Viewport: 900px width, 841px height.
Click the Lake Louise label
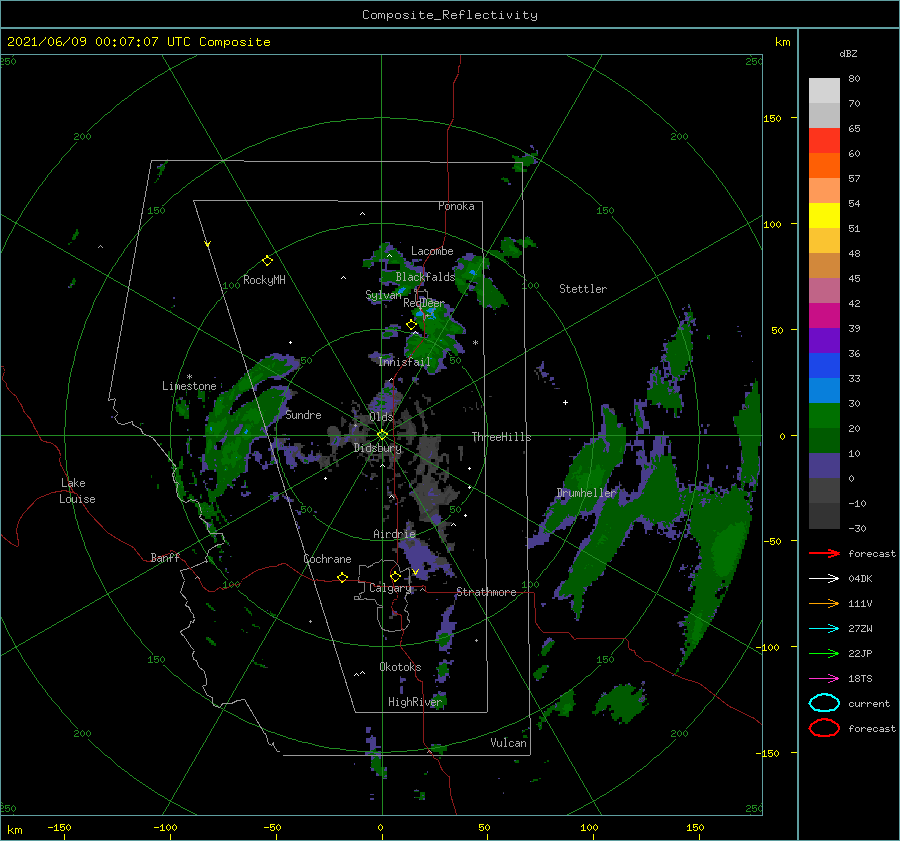click(77, 491)
